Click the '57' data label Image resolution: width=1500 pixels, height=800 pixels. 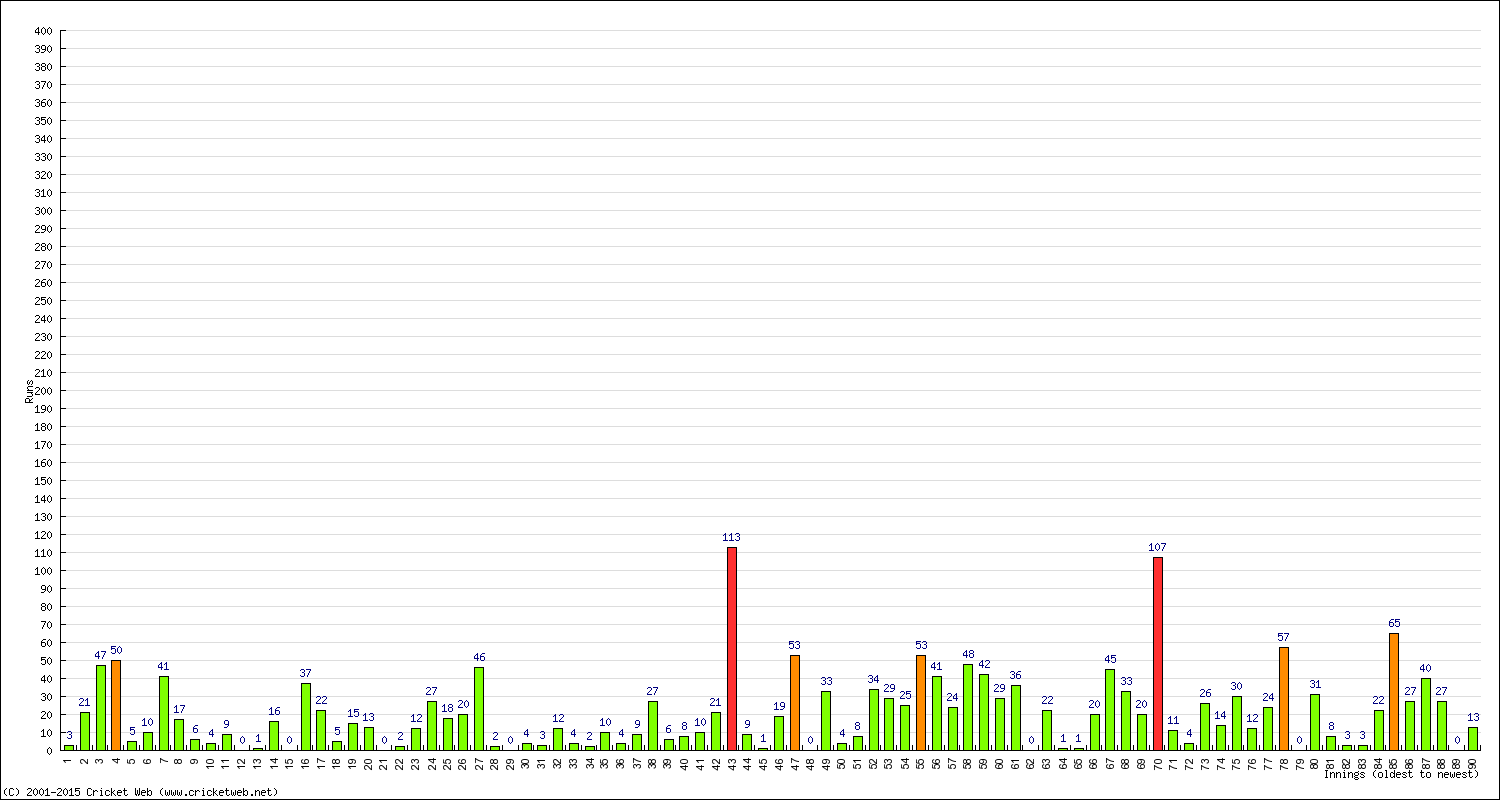pos(1284,637)
